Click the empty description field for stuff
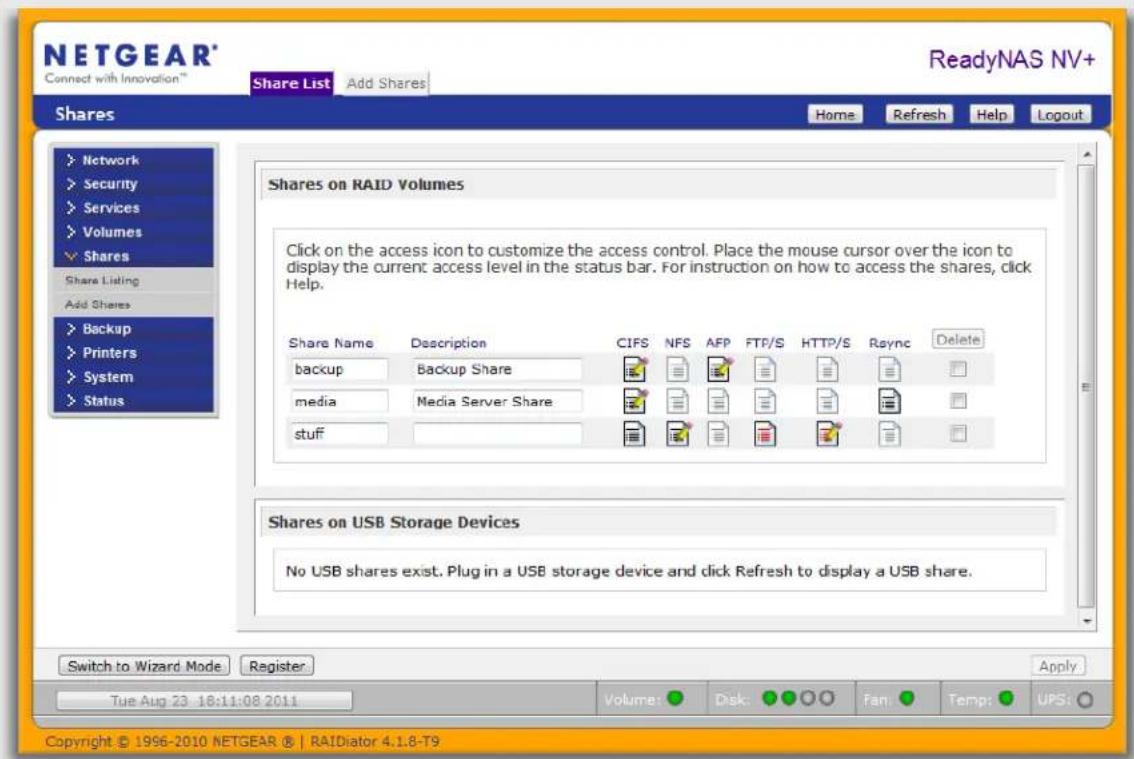The height and width of the screenshot is (759, 1134). [497, 433]
